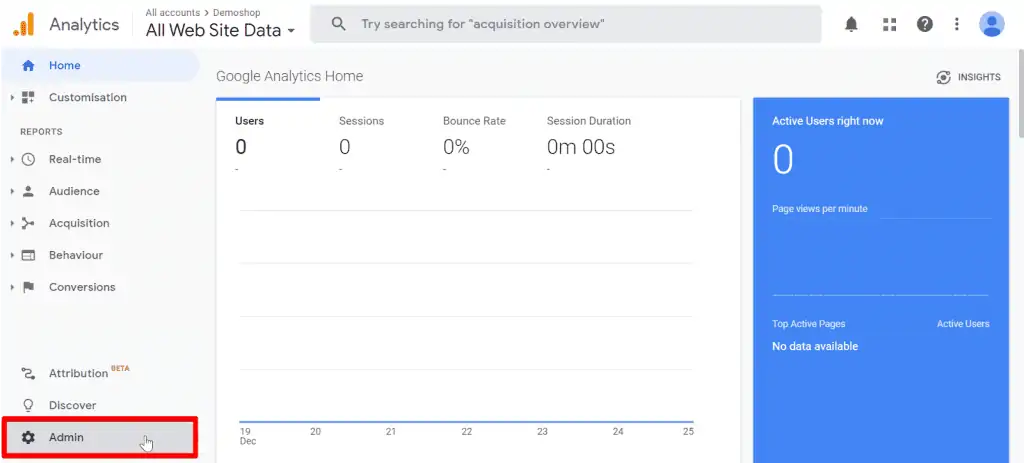Open the notifications bell

(x=851, y=25)
